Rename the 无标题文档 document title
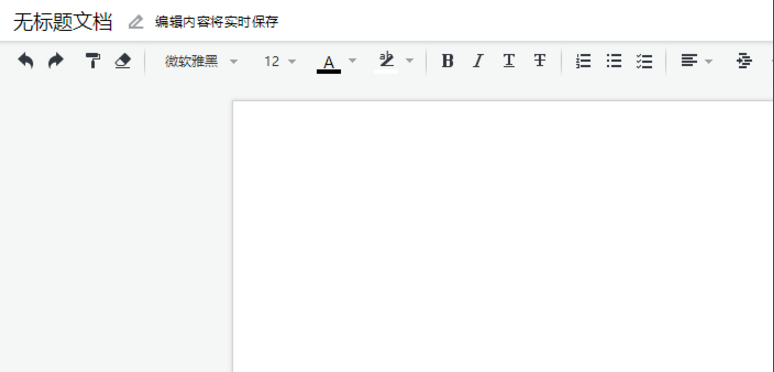This screenshot has height=372, width=774. coord(63,22)
